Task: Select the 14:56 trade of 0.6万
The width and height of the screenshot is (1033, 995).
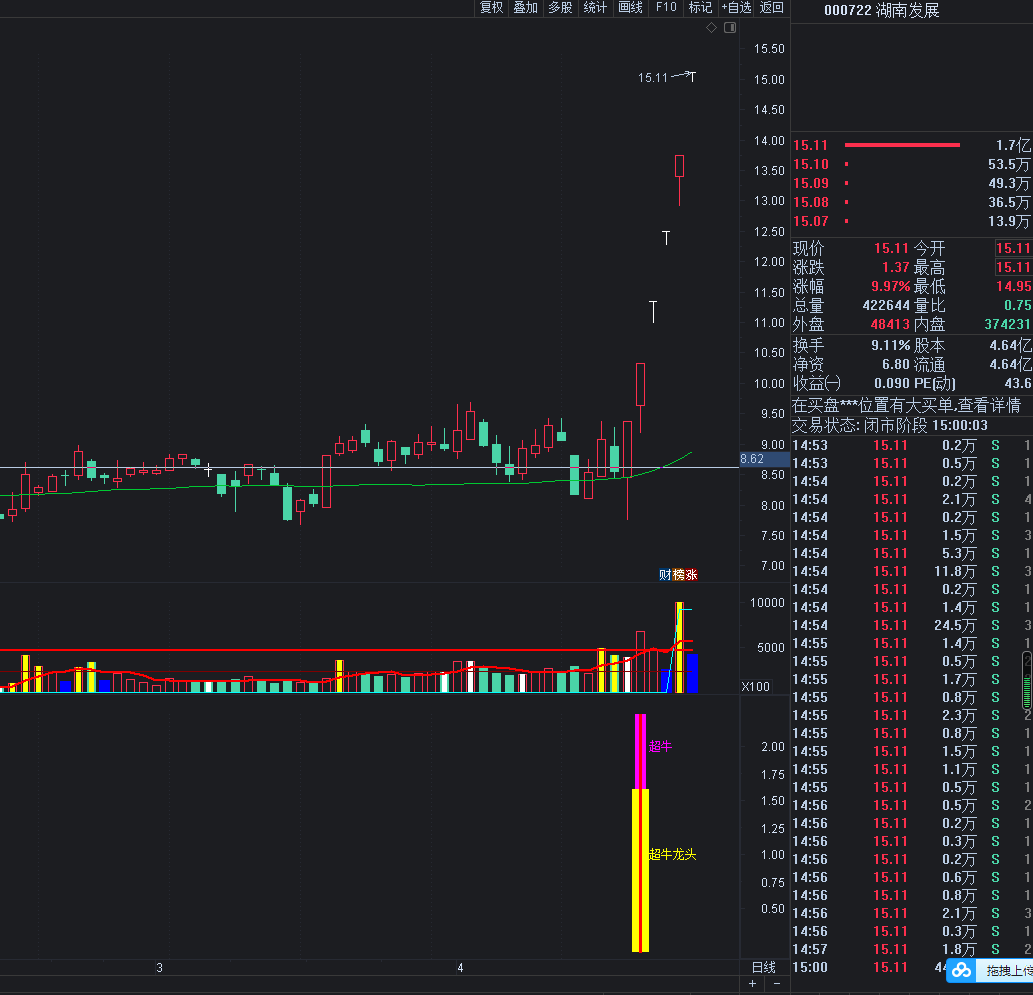Action: coord(912,878)
